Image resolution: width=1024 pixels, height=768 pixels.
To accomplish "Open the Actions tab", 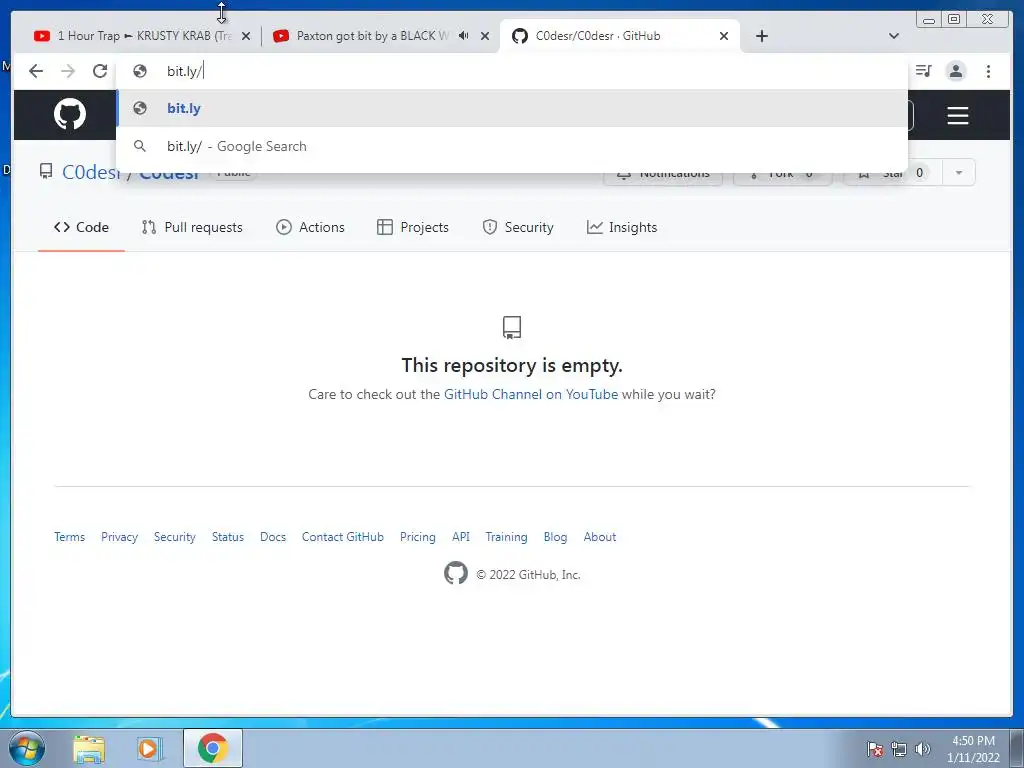I will tap(310, 227).
